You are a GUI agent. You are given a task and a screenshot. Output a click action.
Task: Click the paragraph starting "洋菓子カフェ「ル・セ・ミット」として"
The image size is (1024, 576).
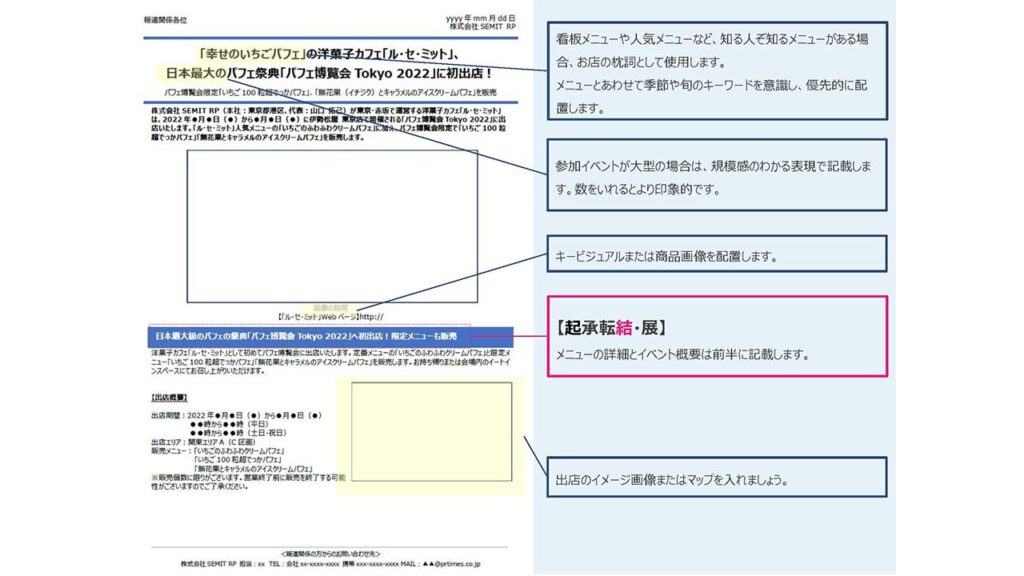coord(330,361)
